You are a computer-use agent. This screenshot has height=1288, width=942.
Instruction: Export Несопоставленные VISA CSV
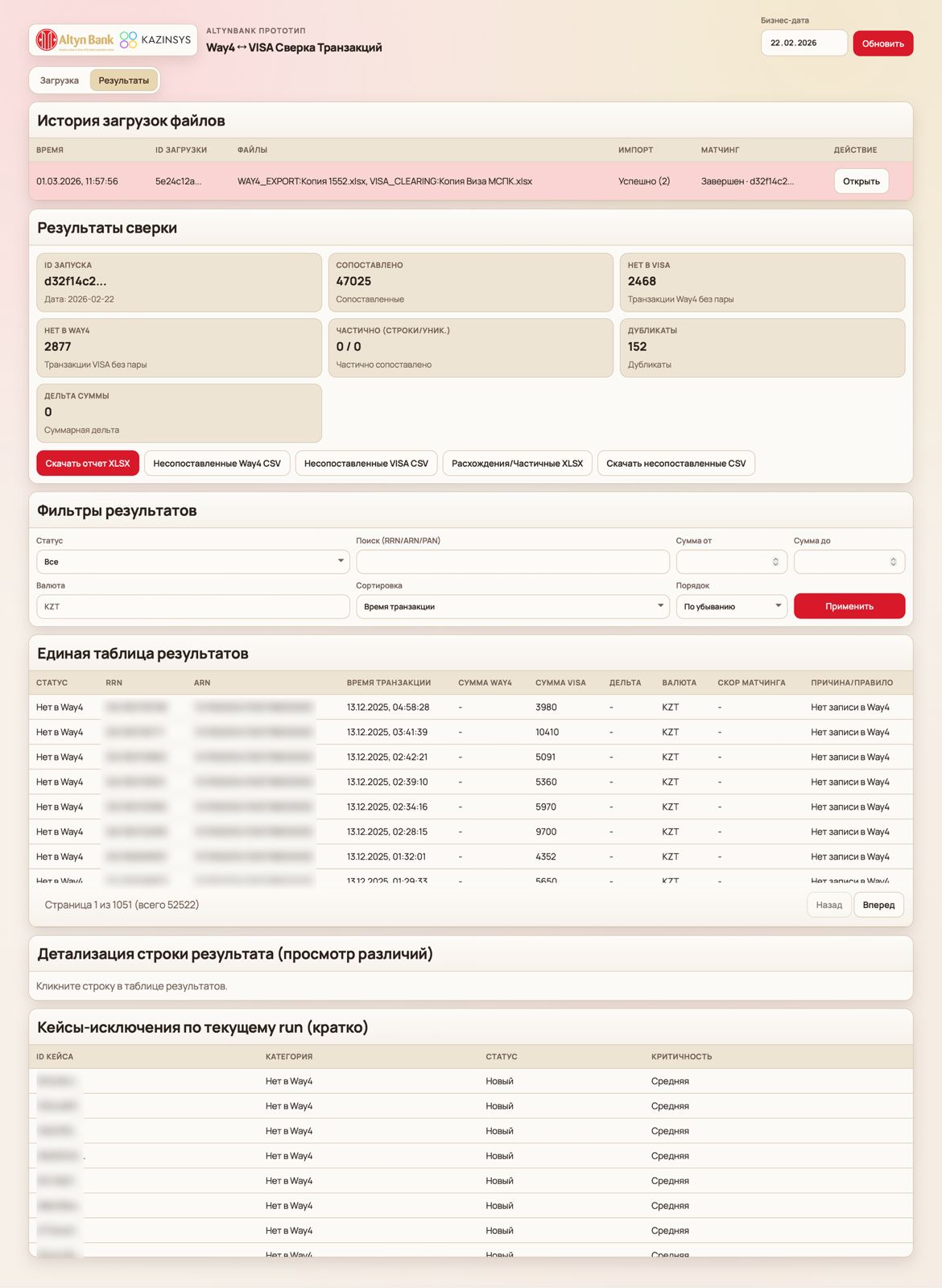(x=366, y=464)
